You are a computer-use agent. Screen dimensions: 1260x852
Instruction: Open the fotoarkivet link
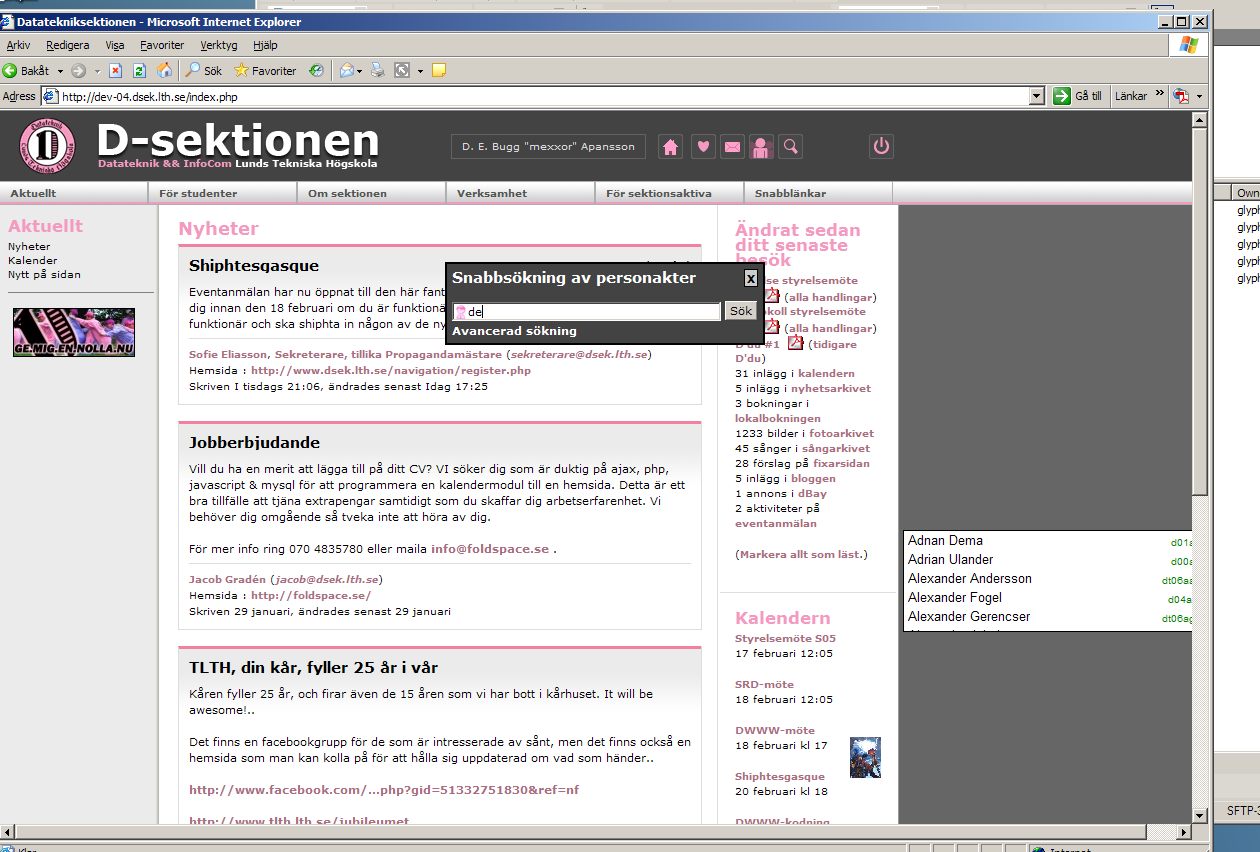pos(841,434)
